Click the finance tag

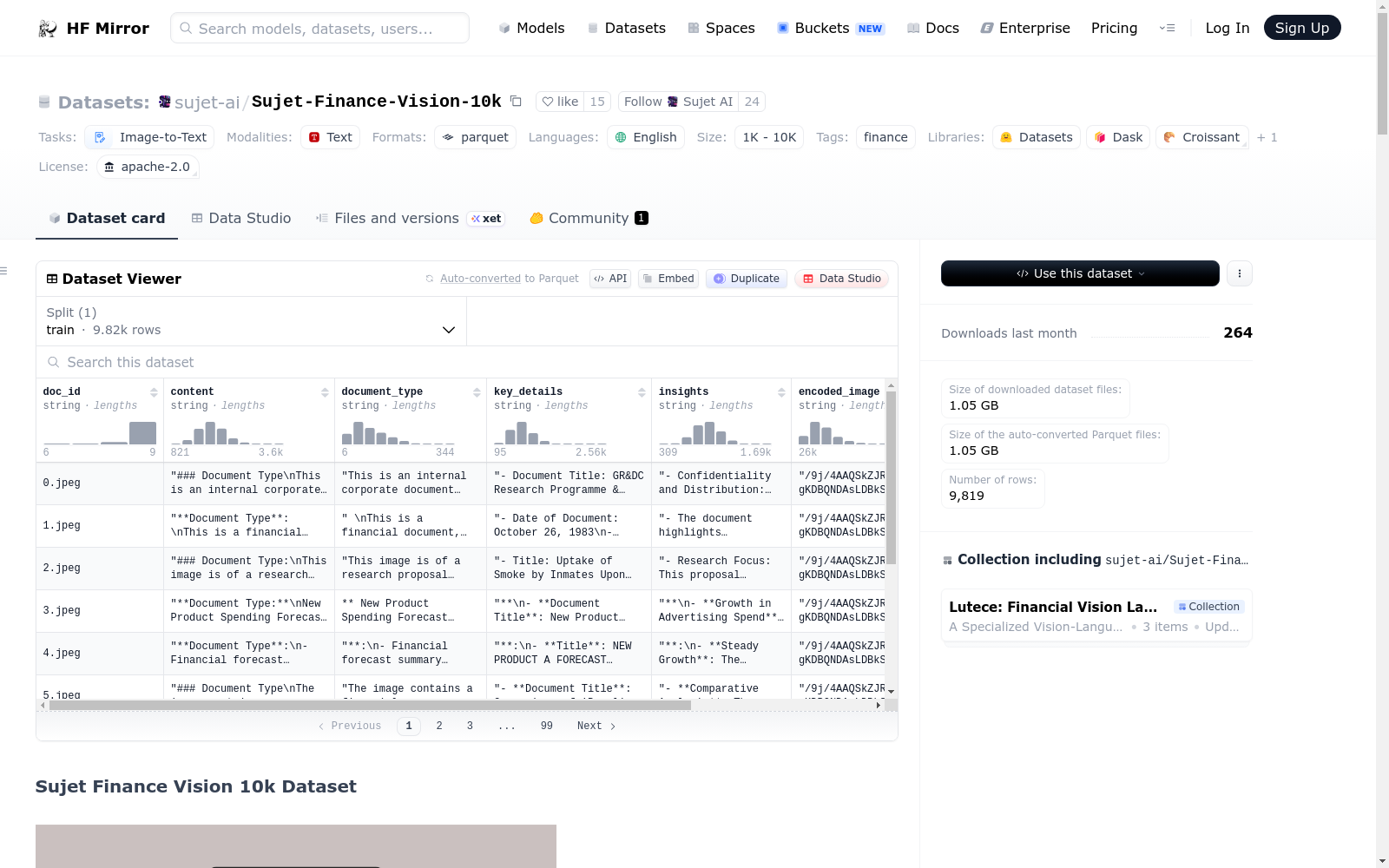(x=885, y=137)
